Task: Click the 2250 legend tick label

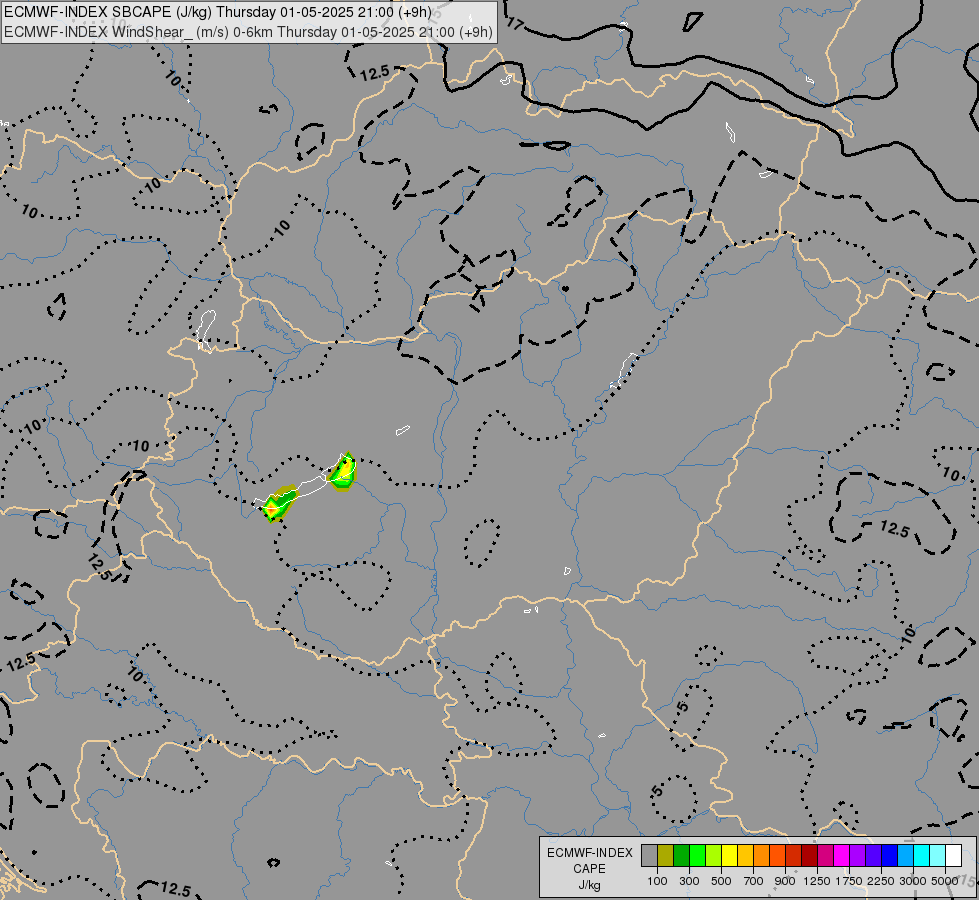Action: click(x=881, y=881)
